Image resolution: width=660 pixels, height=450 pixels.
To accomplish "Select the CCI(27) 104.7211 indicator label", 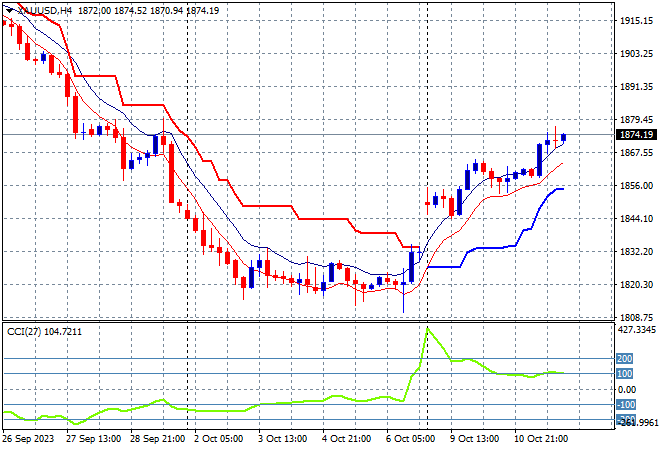I will click(x=45, y=332).
